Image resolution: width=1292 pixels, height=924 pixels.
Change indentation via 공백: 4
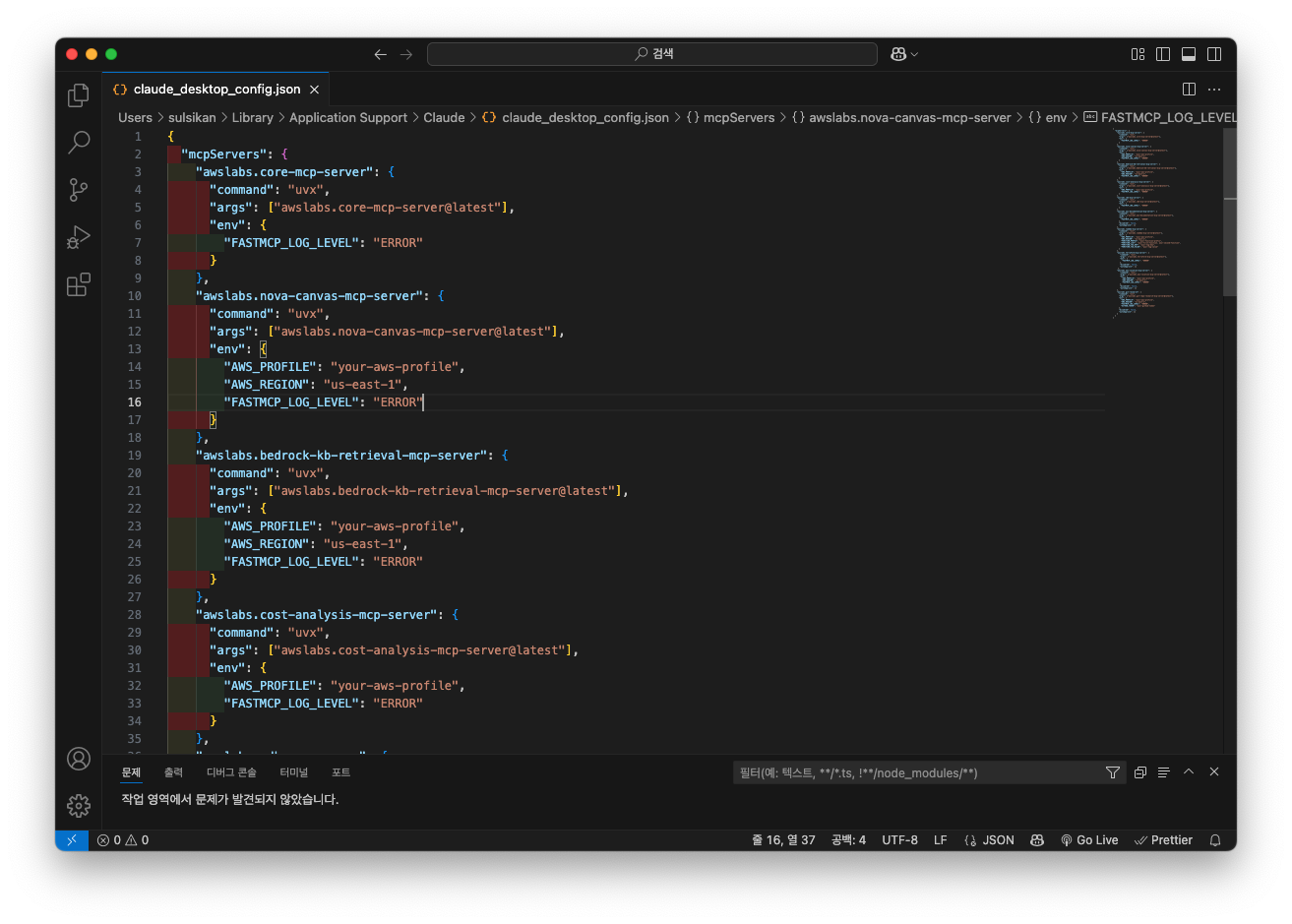pyautogui.click(x=848, y=840)
